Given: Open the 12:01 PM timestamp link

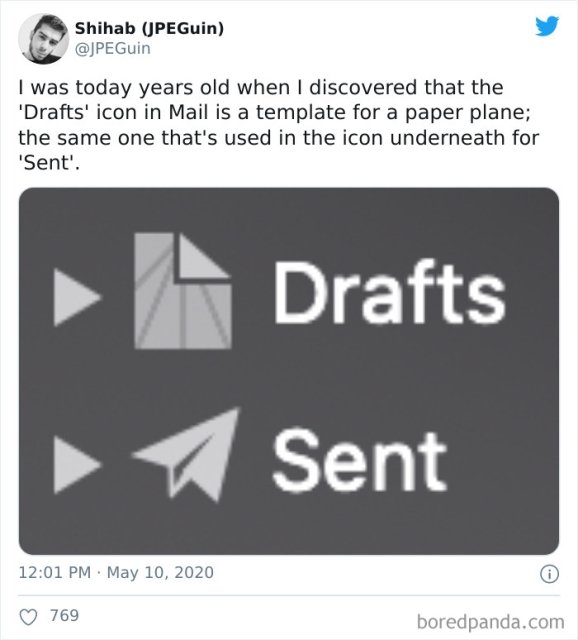Looking at the screenshot, I should tap(55, 572).
